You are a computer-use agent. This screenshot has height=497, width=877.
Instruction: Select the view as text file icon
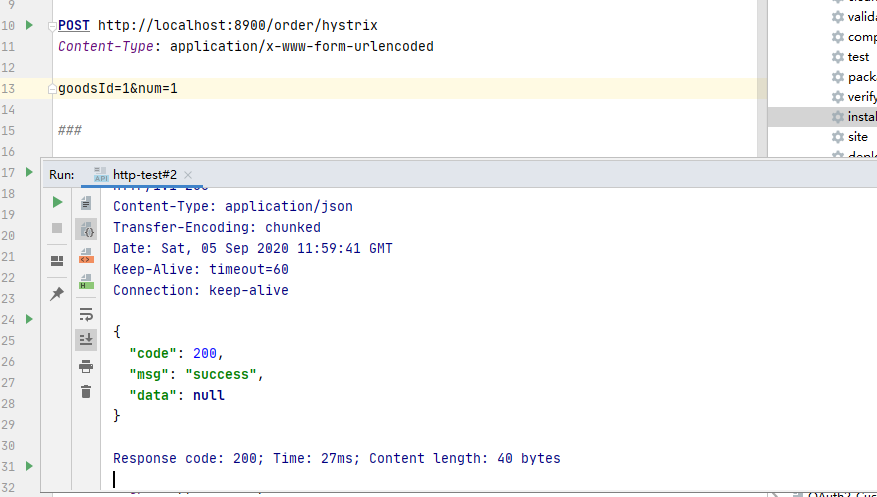pos(86,203)
